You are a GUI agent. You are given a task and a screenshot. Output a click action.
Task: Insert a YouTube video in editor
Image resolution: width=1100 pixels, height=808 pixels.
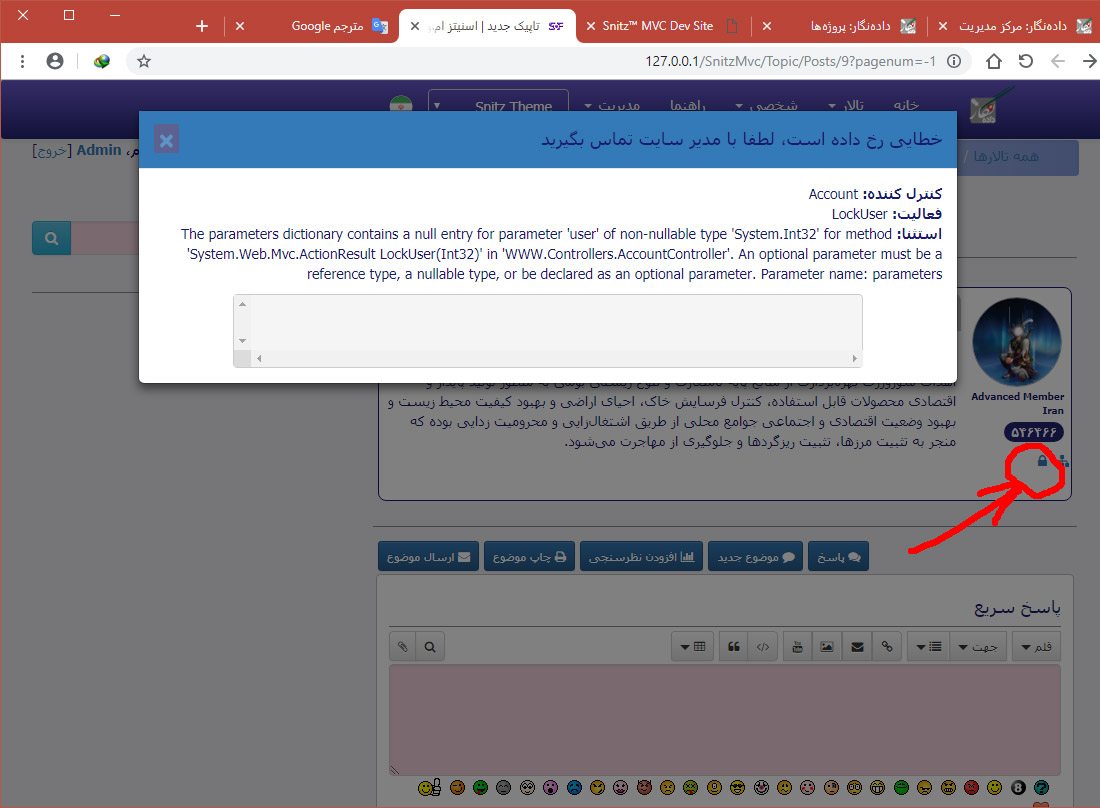click(796, 646)
